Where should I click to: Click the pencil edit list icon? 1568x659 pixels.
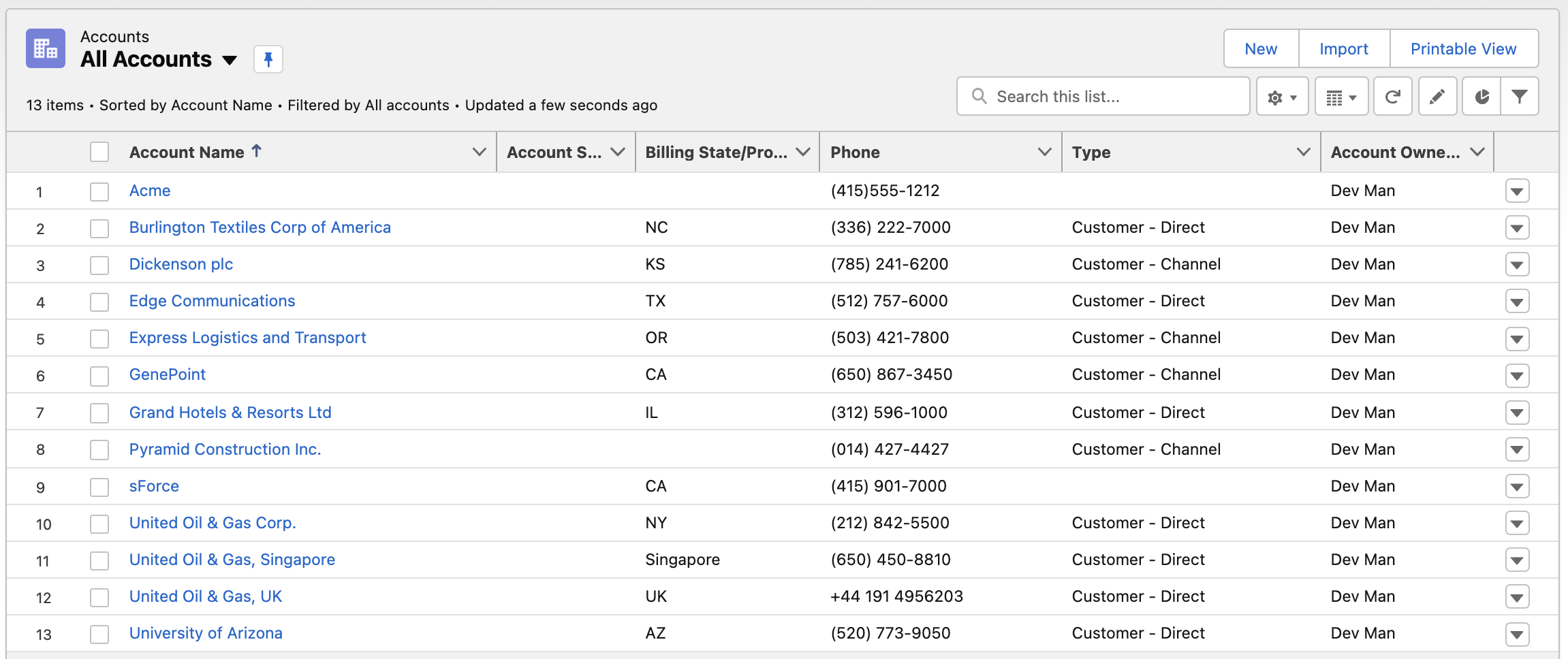click(1437, 97)
